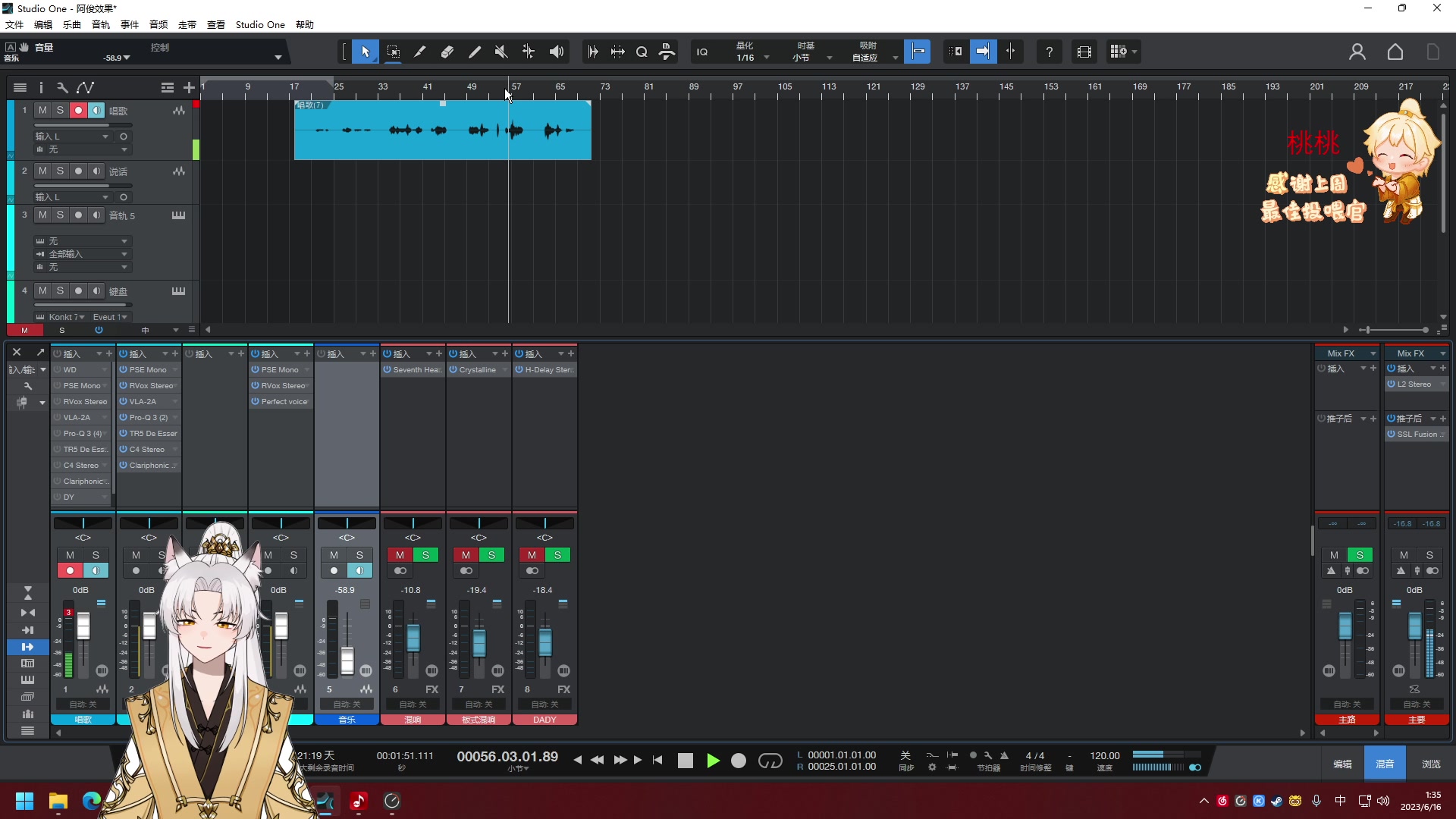This screenshot has width=1456, height=819.
Task: Expand the Mix FX dropdown on 主路 channel
Action: tap(1373, 353)
